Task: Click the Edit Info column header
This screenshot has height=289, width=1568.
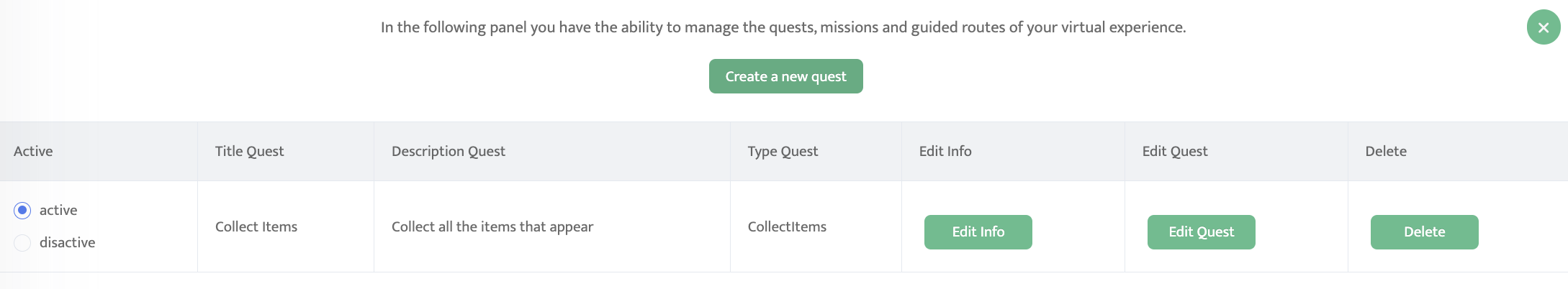Action: [x=945, y=151]
